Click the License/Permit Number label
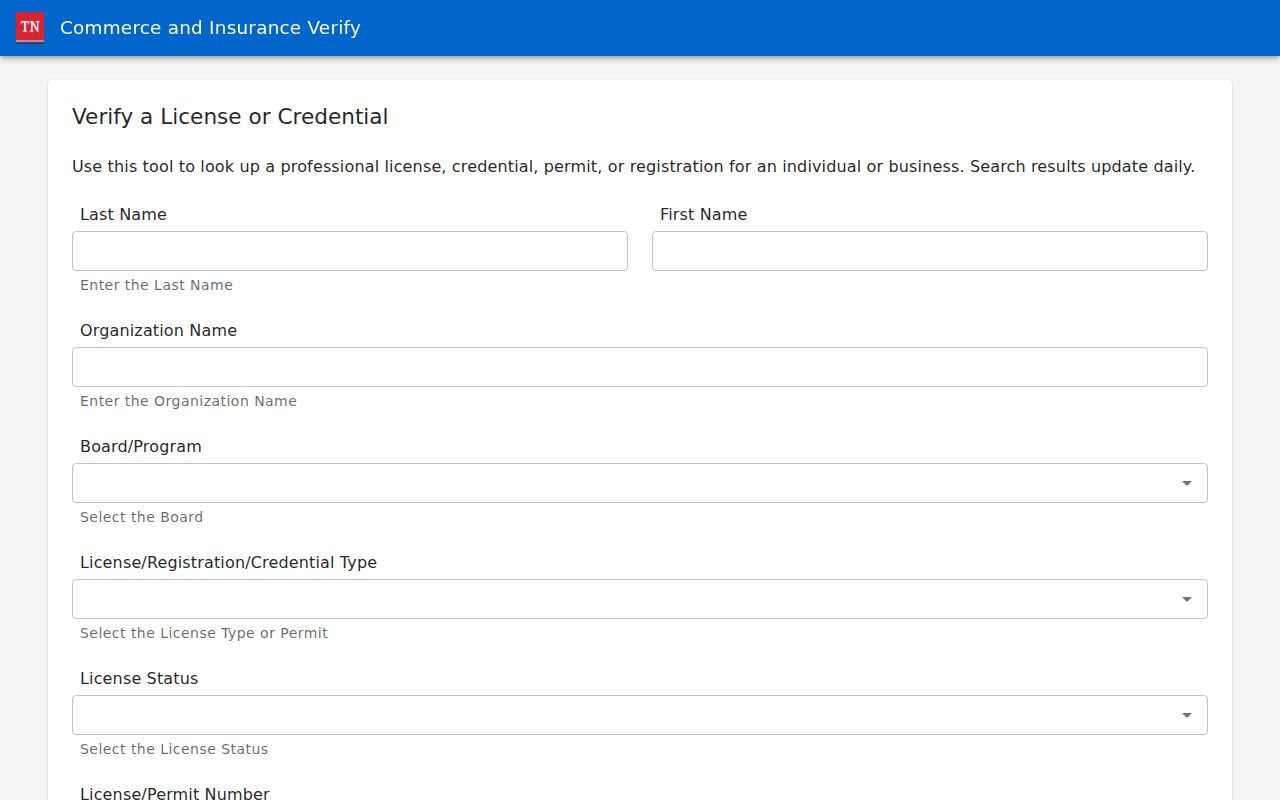1280x800 pixels. 175,793
